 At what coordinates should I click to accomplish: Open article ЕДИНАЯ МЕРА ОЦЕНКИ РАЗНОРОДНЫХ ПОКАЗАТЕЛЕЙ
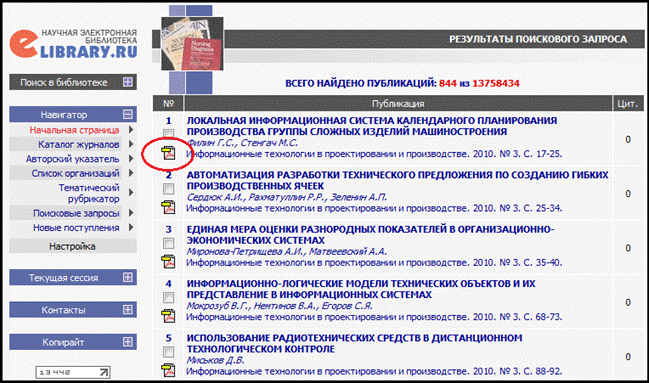(x=370, y=234)
